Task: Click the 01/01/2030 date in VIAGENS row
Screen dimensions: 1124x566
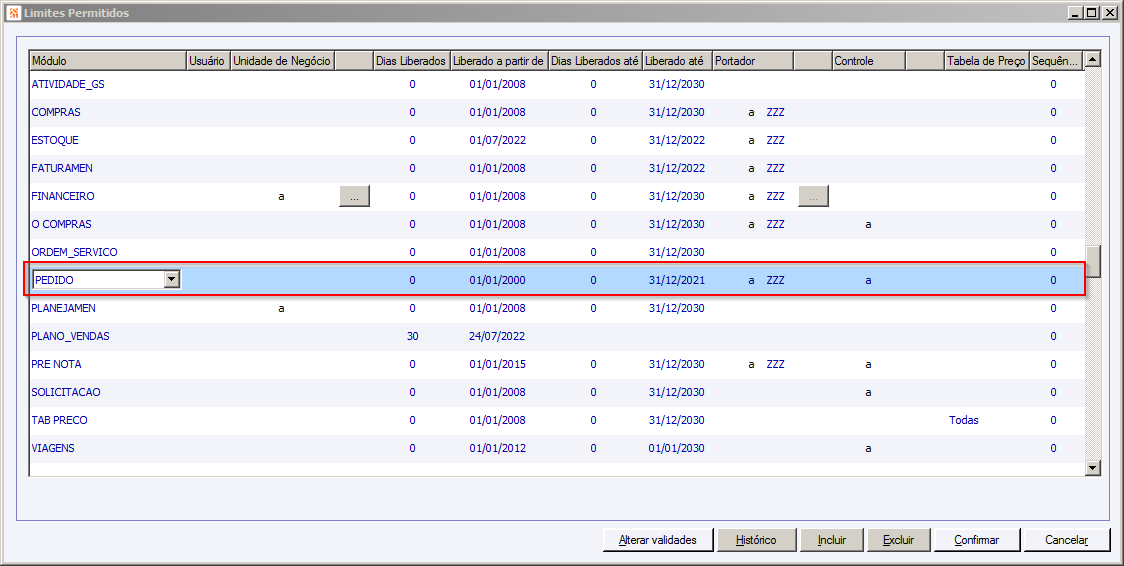Action: click(677, 448)
